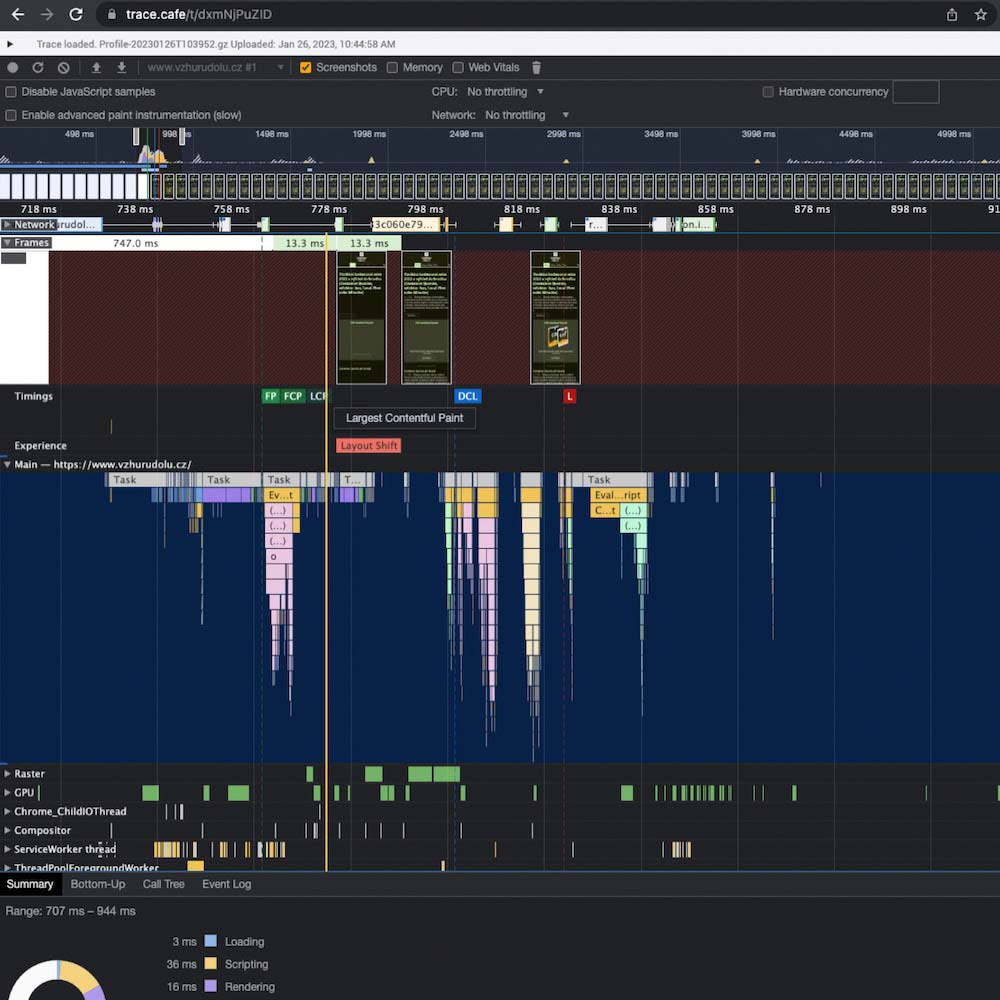Viewport: 1000px width, 1000px height.
Task: Bookmark the page with the star icon
Action: coord(980,15)
